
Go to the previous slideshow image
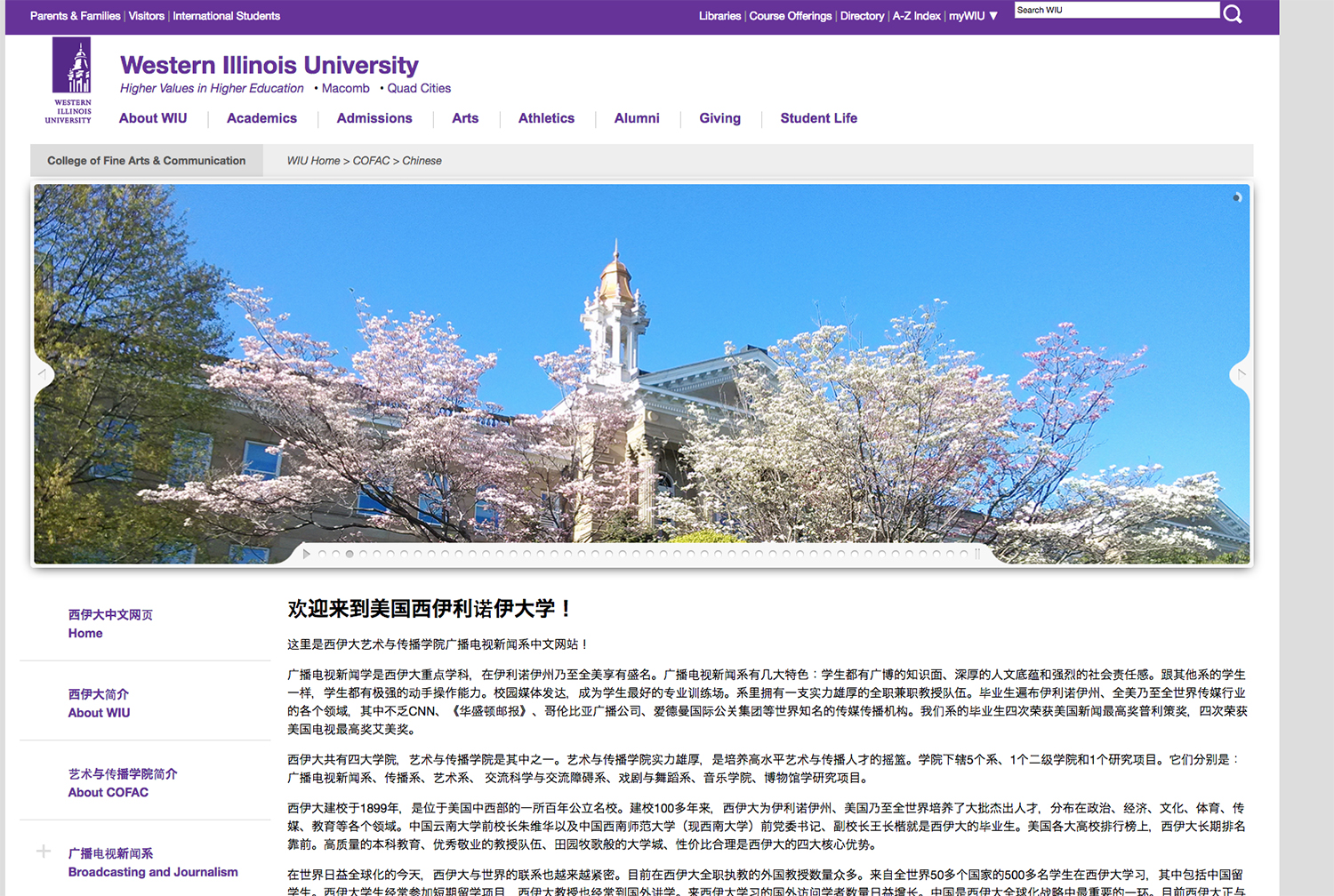(43, 374)
